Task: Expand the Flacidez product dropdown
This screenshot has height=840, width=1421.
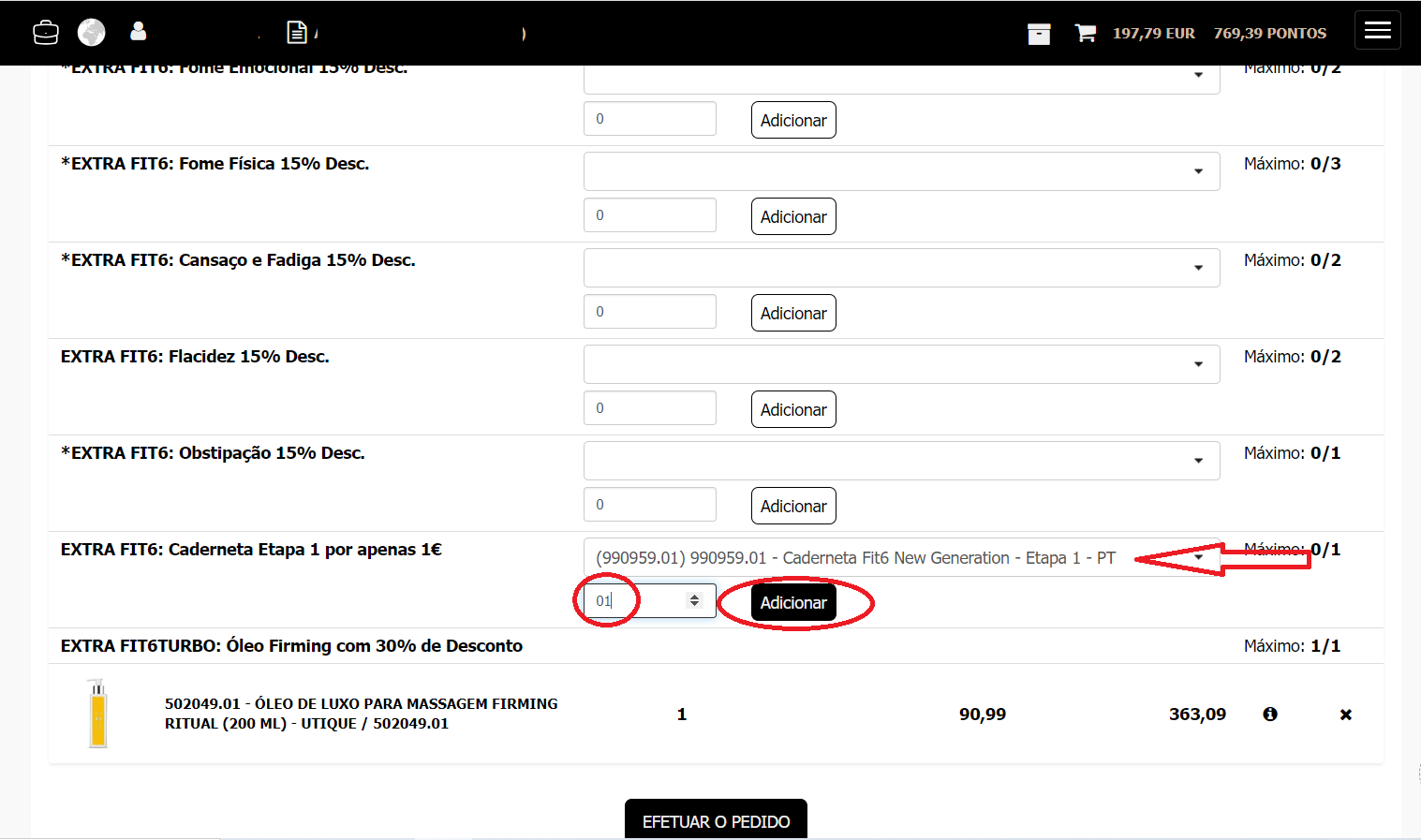Action: 901,364
